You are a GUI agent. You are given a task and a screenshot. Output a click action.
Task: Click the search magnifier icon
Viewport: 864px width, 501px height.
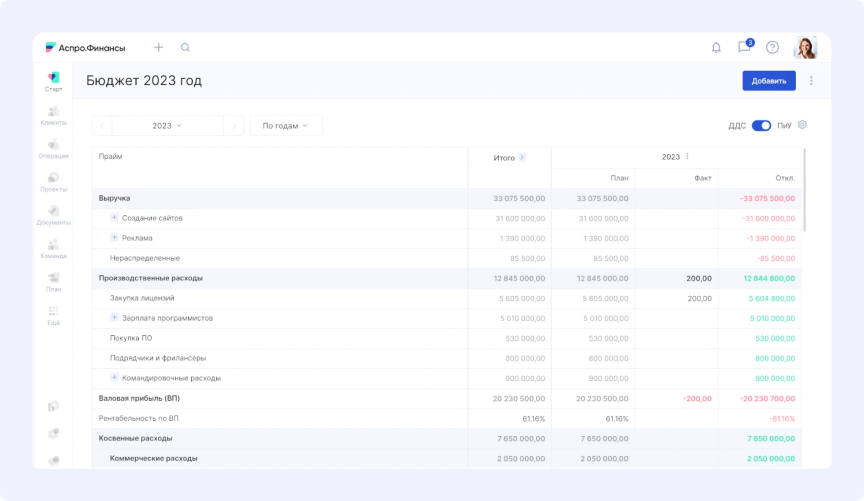185,47
